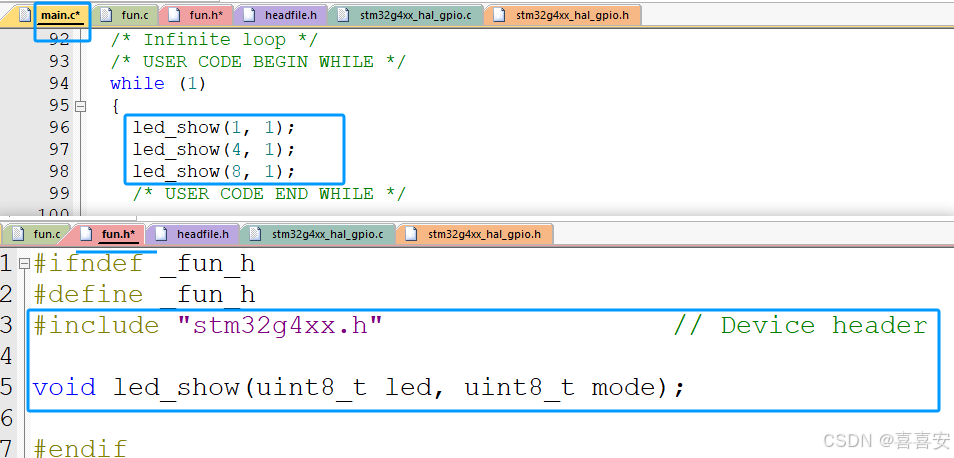The height and width of the screenshot is (458, 954).
Task: Click USER CODE BEGIN WHILE comment
Action: coord(258,62)
